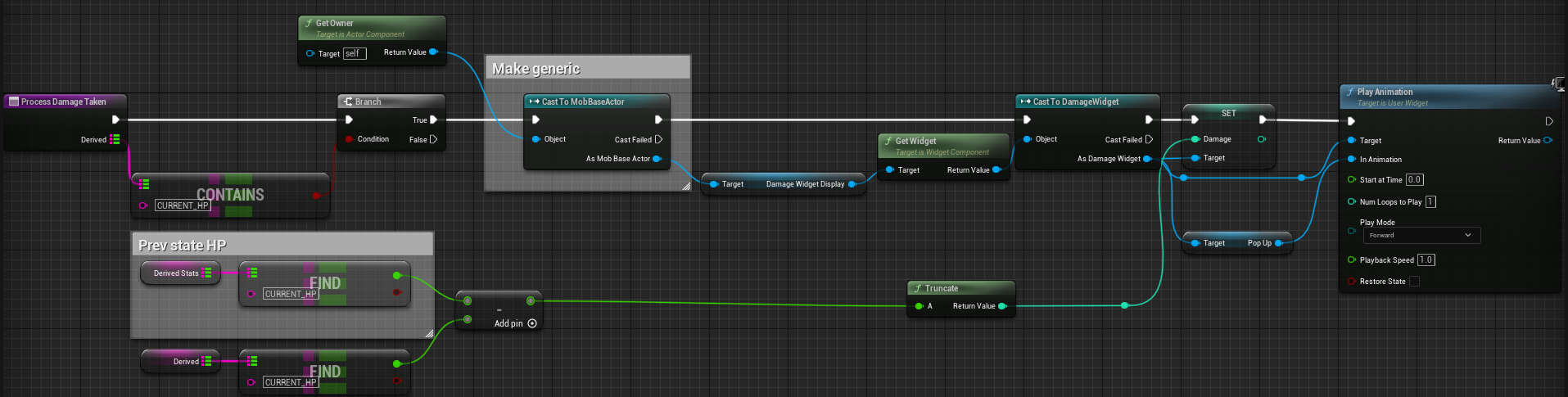
Task: Click the Process Damage Taken exec output pin
Action: [115, 120]
